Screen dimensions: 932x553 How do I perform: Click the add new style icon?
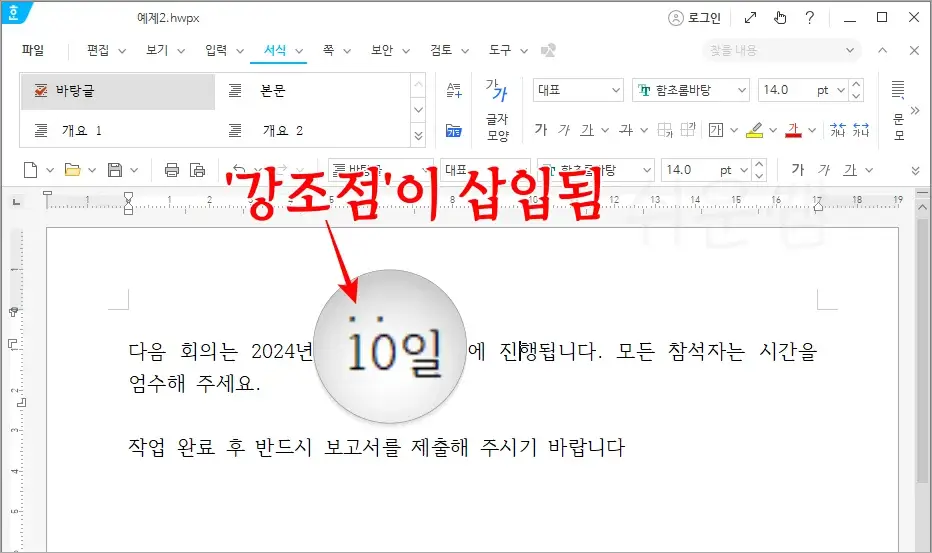tap(454, 90)
